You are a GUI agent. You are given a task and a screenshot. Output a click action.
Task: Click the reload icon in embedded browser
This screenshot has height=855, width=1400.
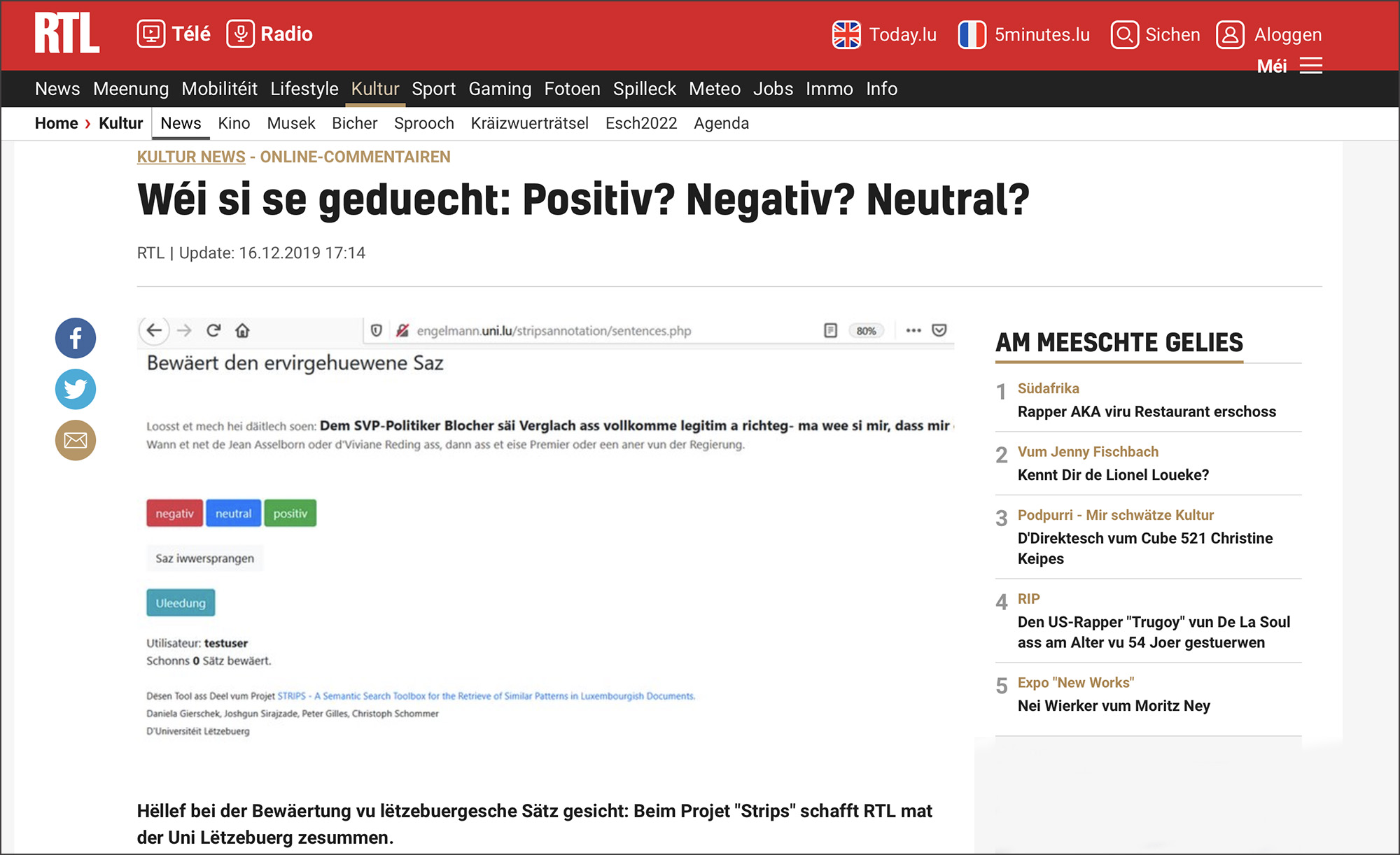pos(213,330)
